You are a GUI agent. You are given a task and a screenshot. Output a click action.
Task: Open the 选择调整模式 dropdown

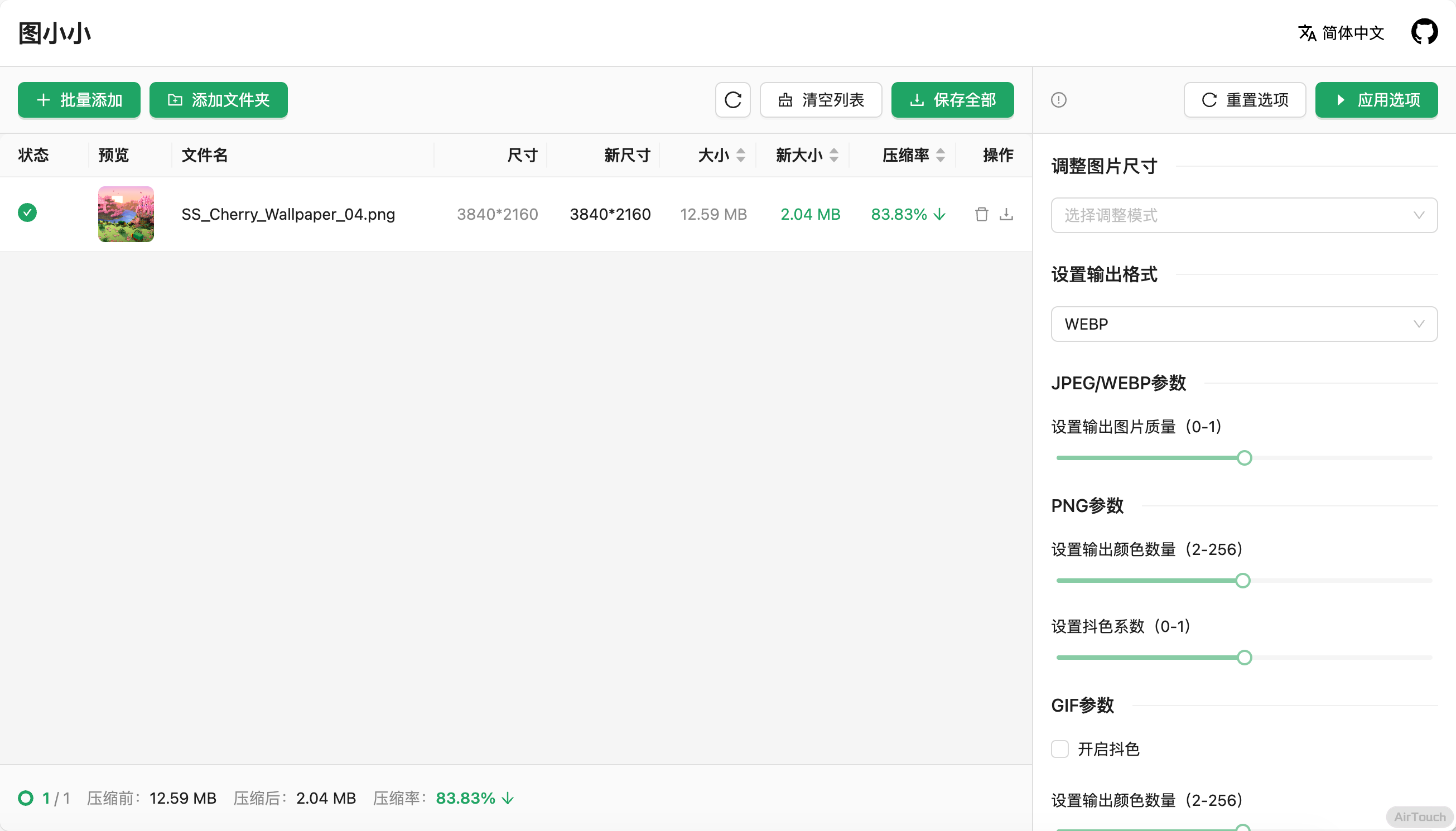(1243, 215)
